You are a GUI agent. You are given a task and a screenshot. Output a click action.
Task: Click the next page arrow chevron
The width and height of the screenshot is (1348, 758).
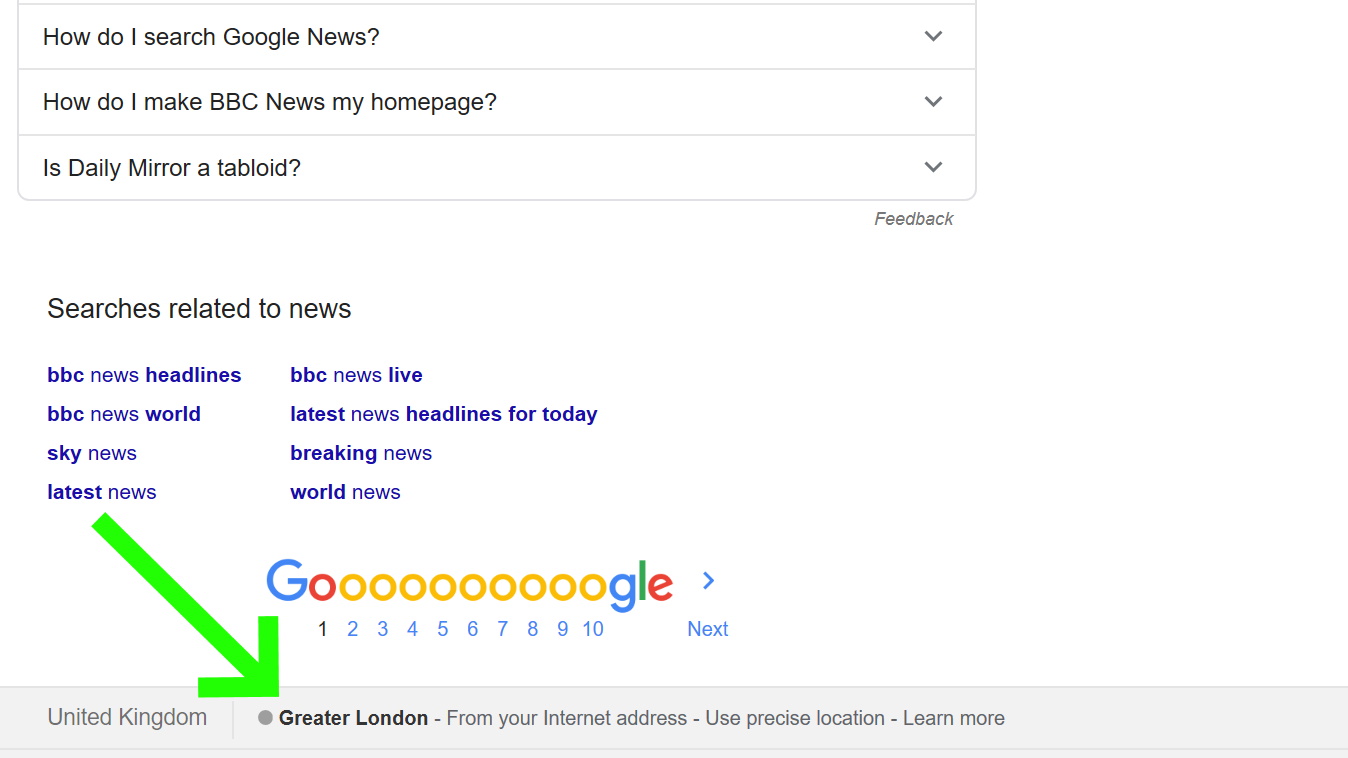708,581
